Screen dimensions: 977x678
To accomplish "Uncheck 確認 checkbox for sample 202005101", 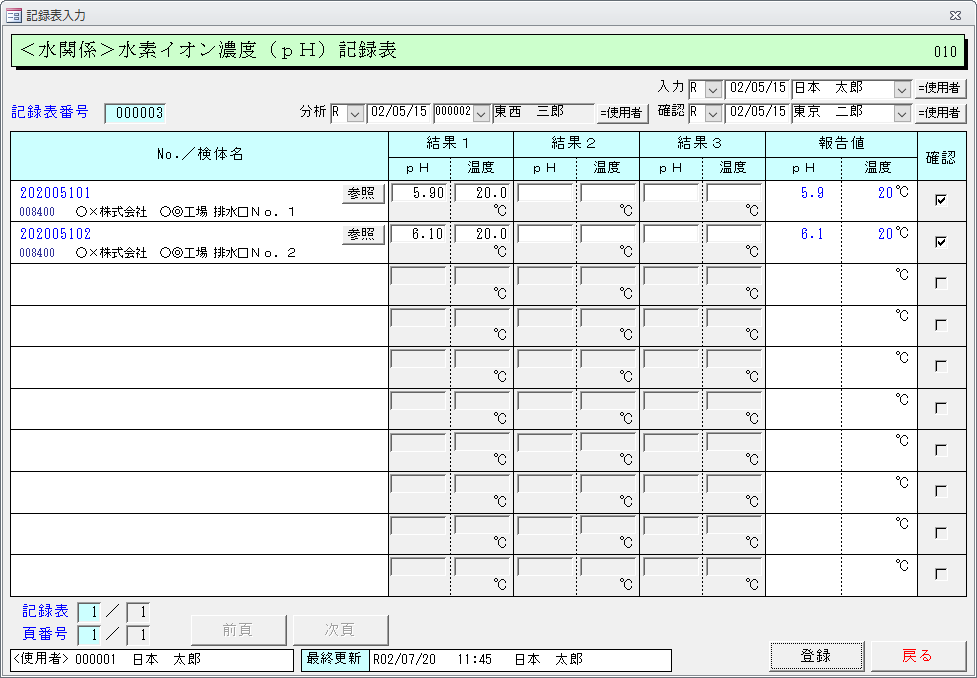I will (940, 200).
